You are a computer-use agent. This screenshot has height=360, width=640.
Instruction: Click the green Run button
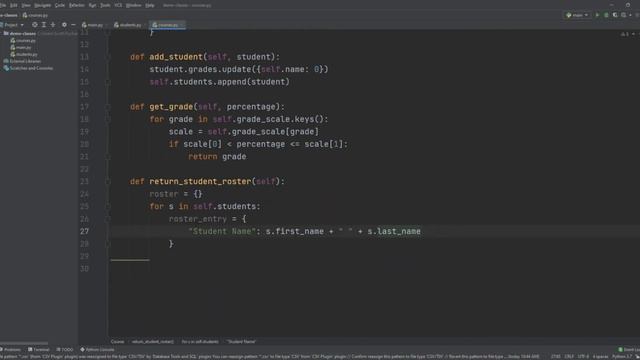(x=597, y=15)
